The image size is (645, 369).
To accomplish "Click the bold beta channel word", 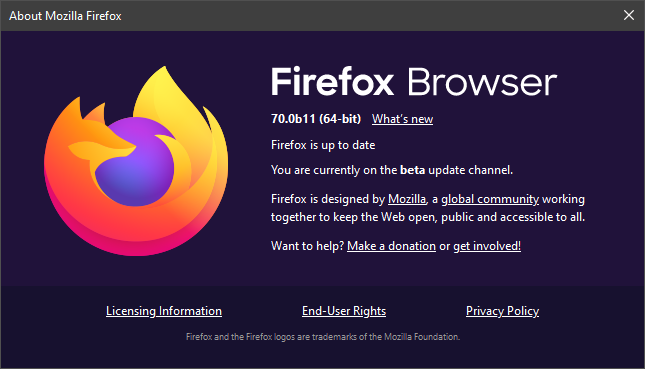I will click(x=412, y=170).
